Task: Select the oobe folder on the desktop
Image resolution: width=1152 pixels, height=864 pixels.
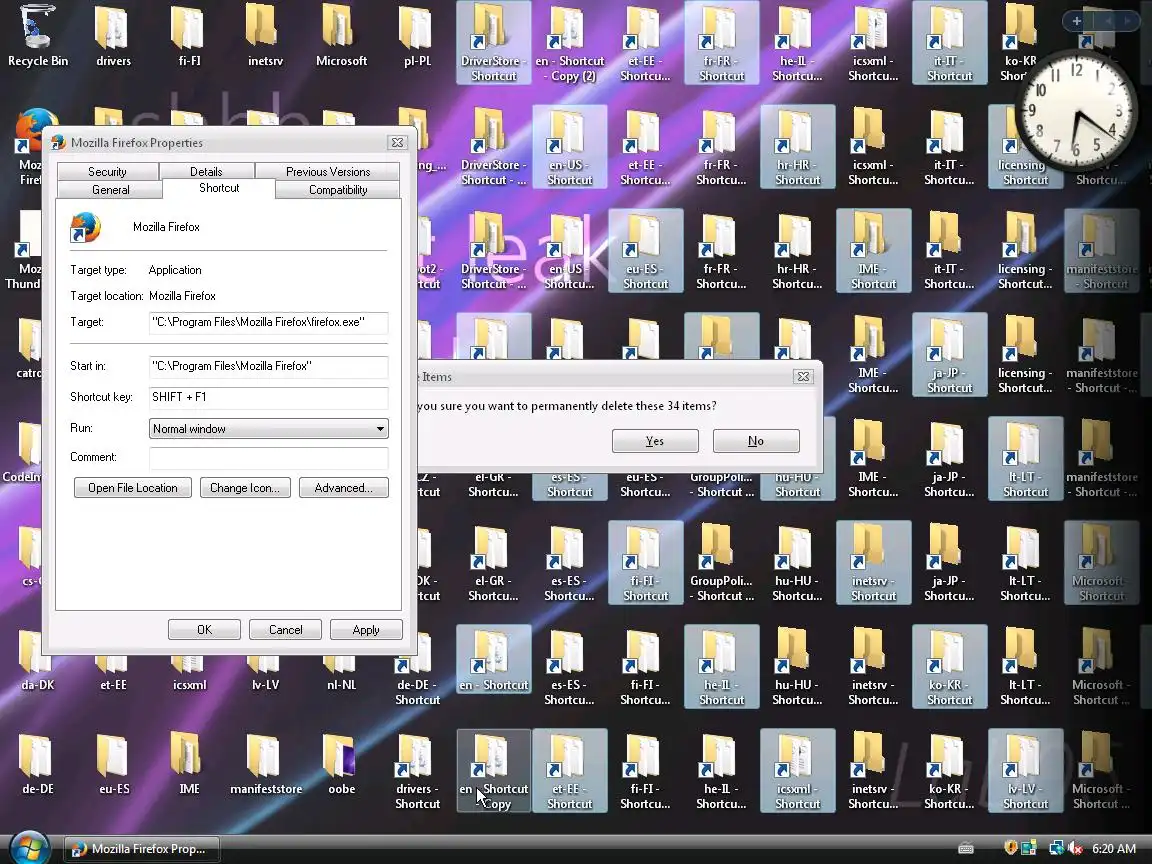Action: pos(341,764)
